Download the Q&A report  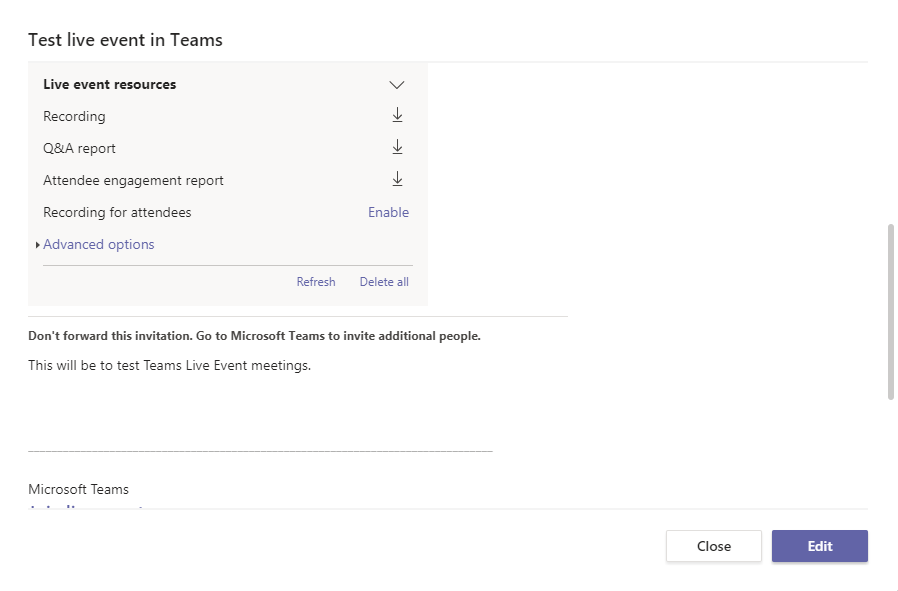click(x=397, y=148)
